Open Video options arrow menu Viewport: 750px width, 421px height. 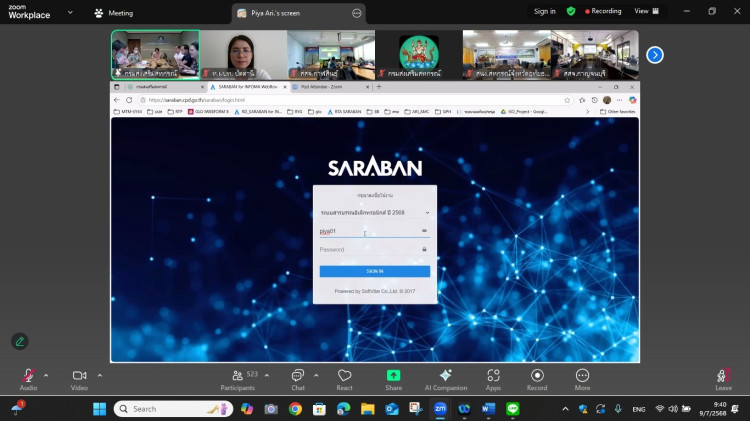coord(99,375)
